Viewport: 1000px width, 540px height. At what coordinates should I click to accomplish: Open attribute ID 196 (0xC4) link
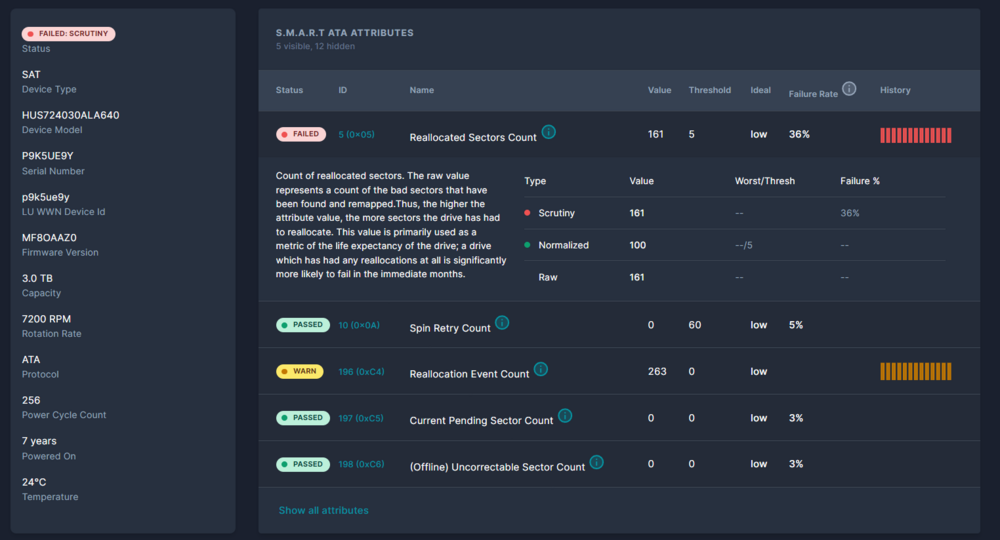(x=361, y=372)
